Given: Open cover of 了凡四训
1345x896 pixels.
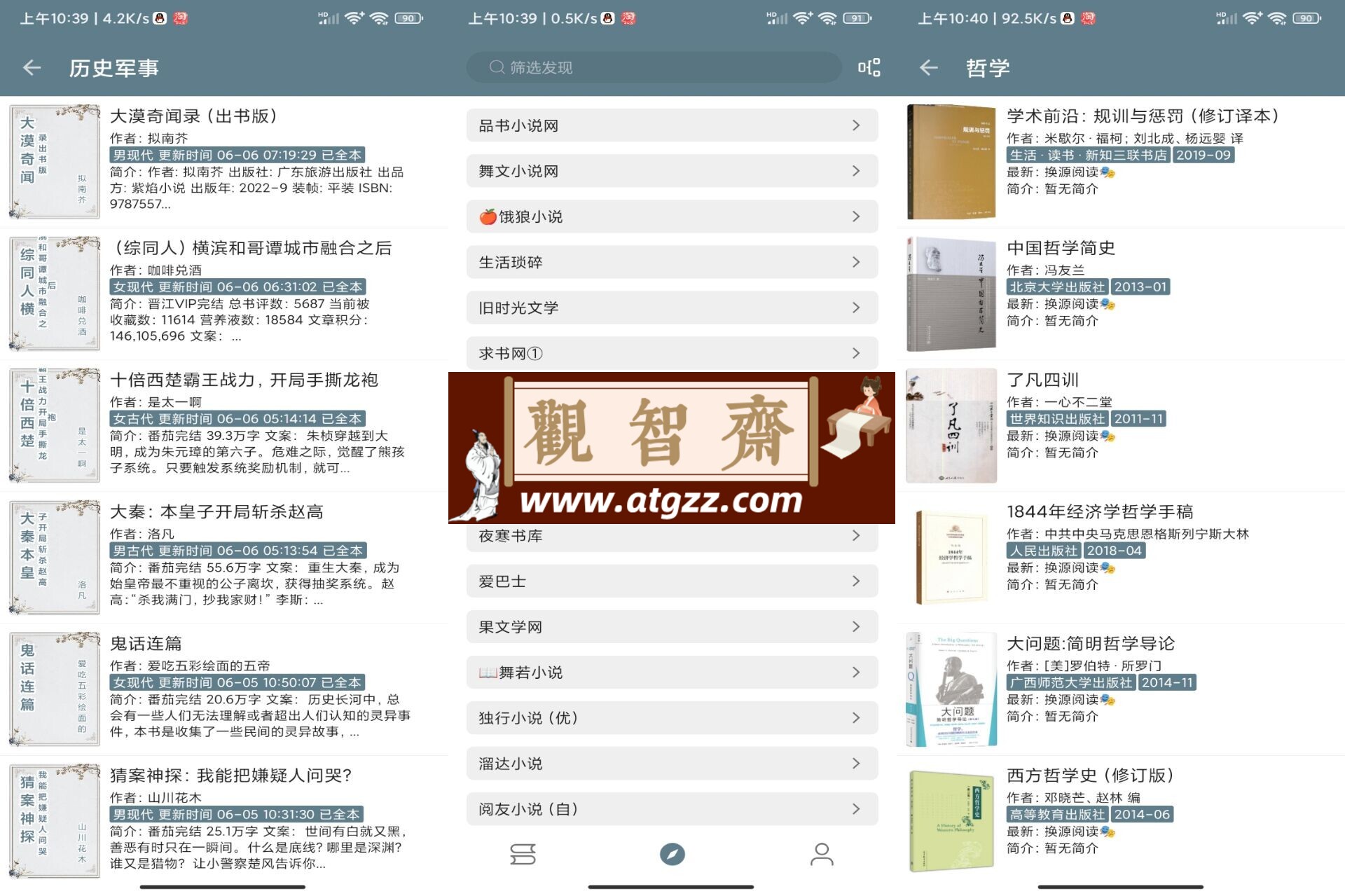Looking at the screenshot, I should tap(951, 425).
